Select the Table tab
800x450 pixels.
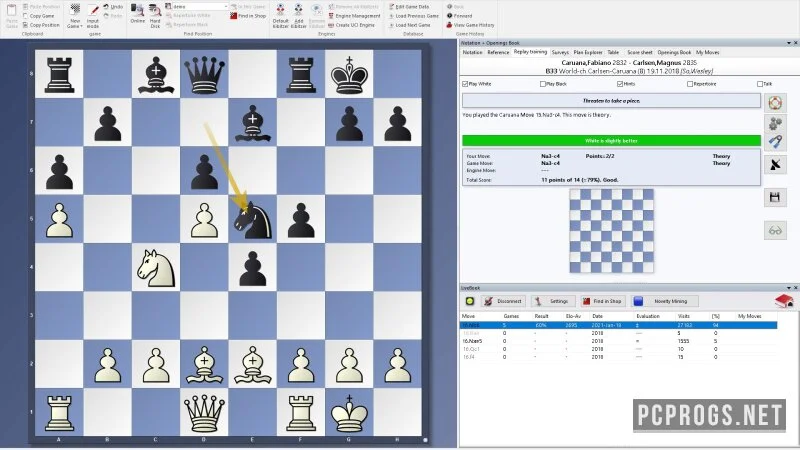613,52
